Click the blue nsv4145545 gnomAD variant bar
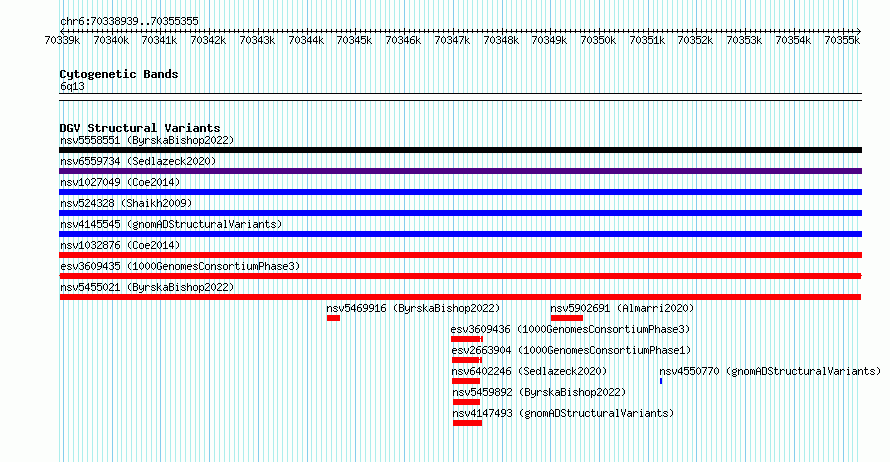This screenshot has width=890, height=462. [x=460, y=234]
